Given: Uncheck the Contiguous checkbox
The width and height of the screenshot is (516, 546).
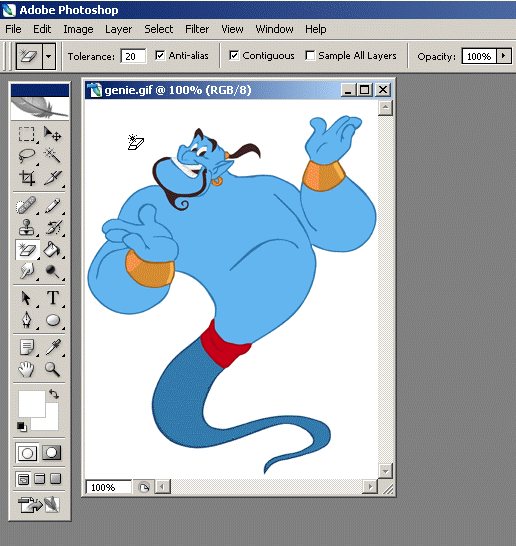Looking at the screenshot, I should point(234,55).
